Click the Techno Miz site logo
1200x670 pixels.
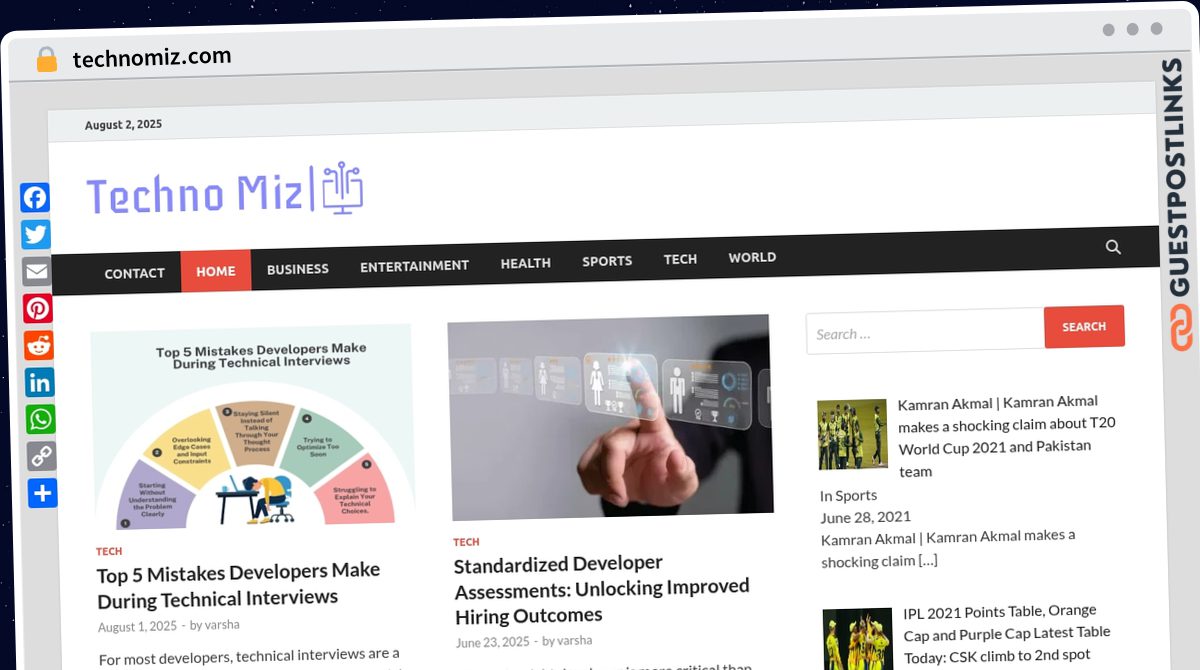(x=225, y=188)
